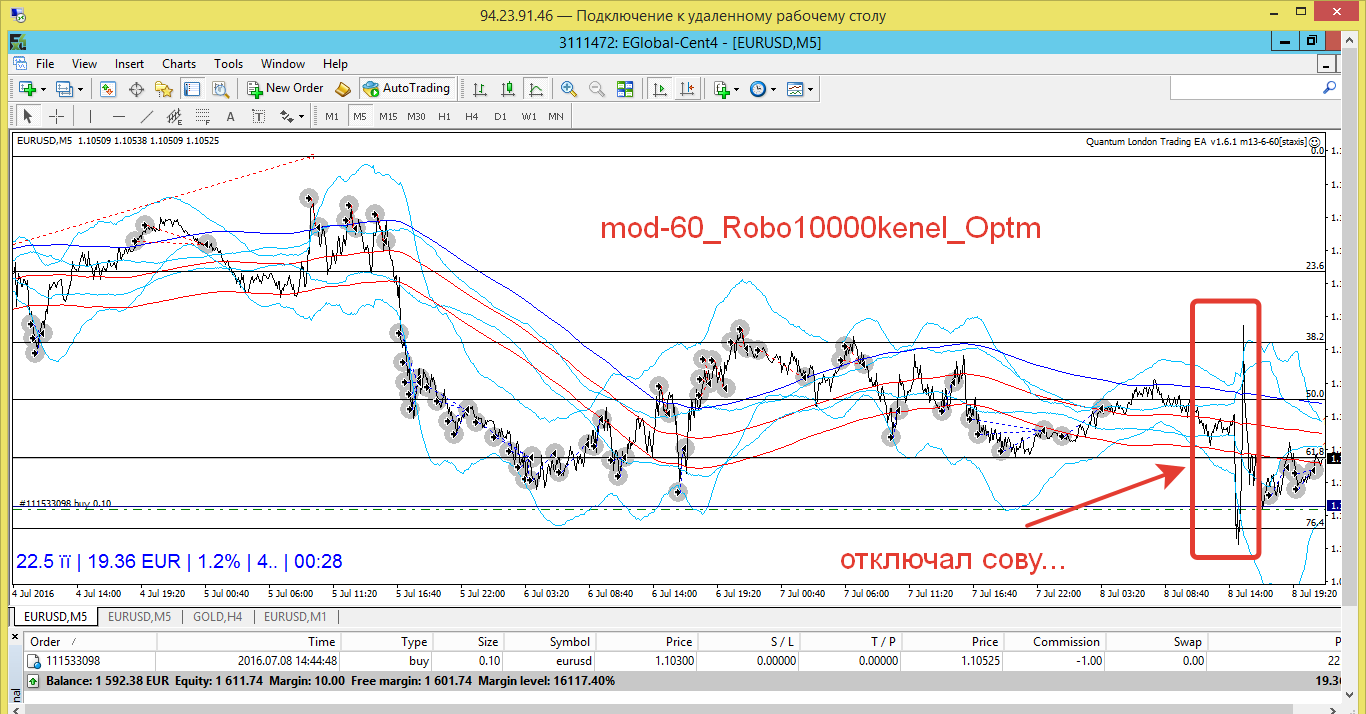
Task: Switch chart to bar chart view
Action: [480, 89]
